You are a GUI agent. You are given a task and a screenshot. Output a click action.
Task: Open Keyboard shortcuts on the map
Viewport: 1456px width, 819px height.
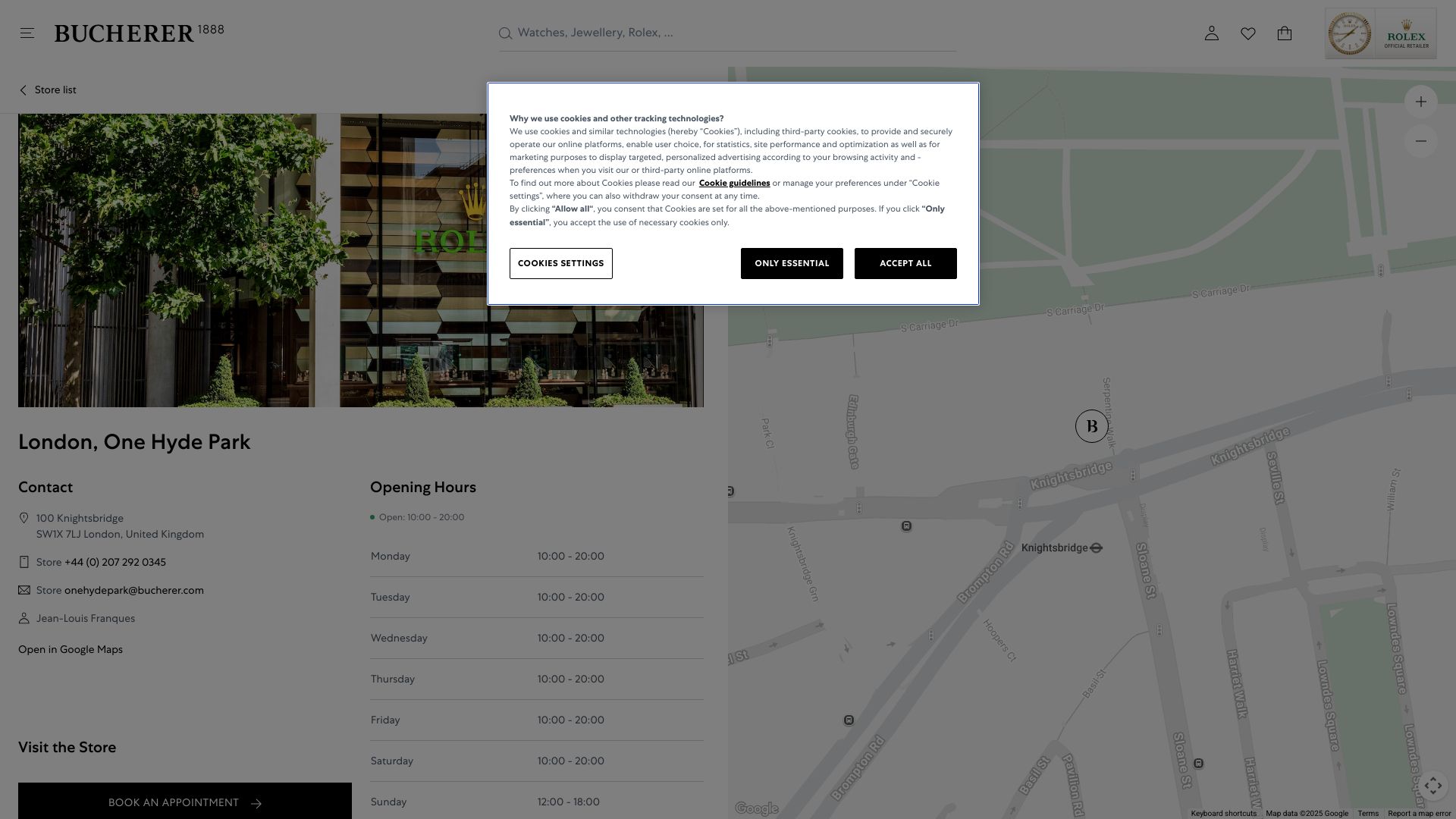[1223, 814]
